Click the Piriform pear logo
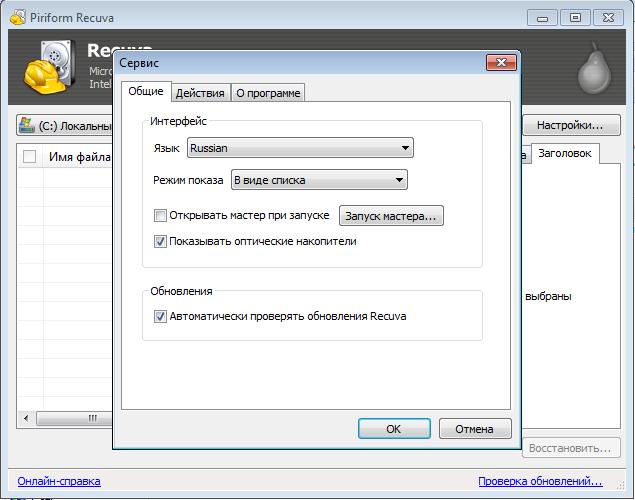 594,68
